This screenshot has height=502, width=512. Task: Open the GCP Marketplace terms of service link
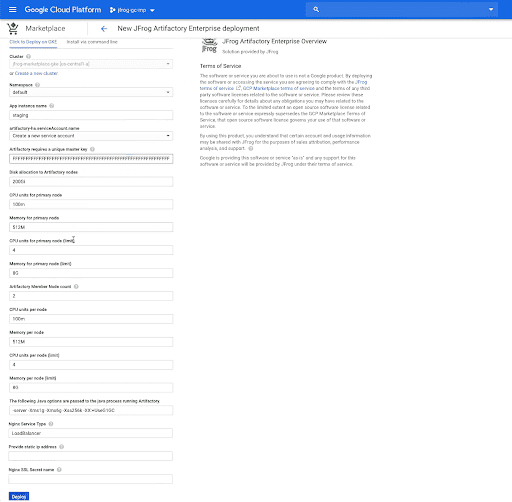(x=279, y=88)
